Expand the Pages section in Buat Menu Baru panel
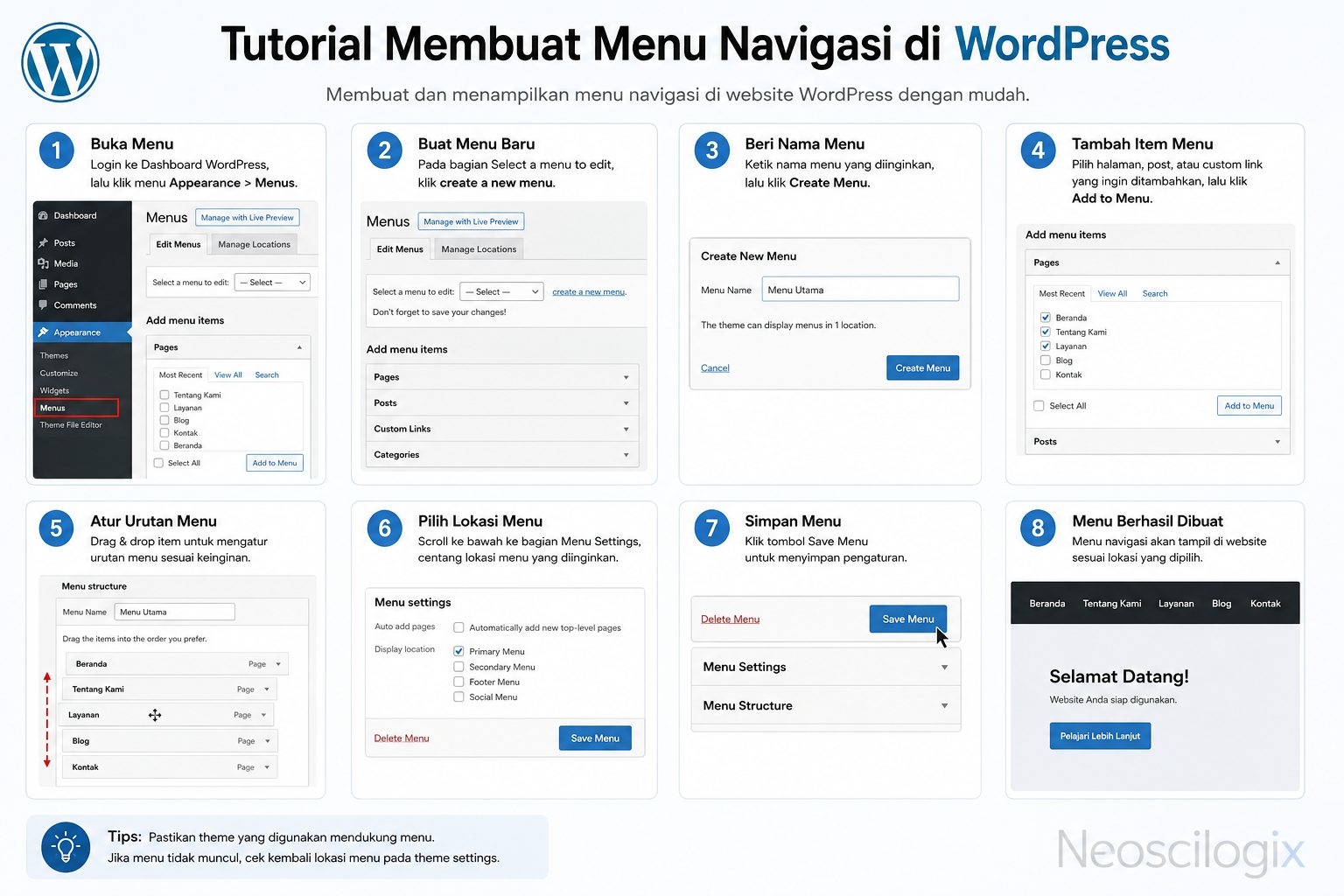The image size is (1344, 896). pyautogui.click(x=501, y=377)
